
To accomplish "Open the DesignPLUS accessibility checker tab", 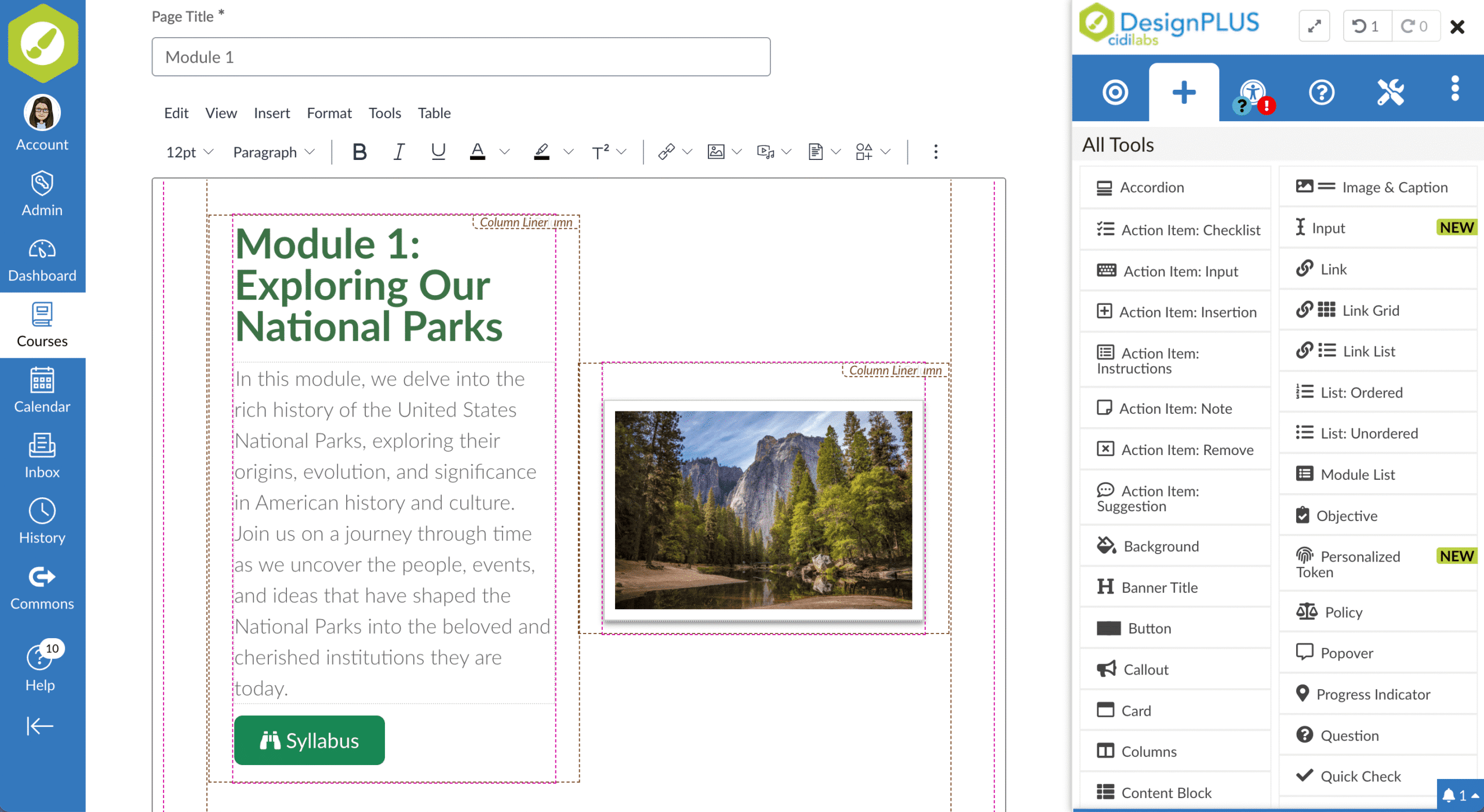I will (1253, 93).
